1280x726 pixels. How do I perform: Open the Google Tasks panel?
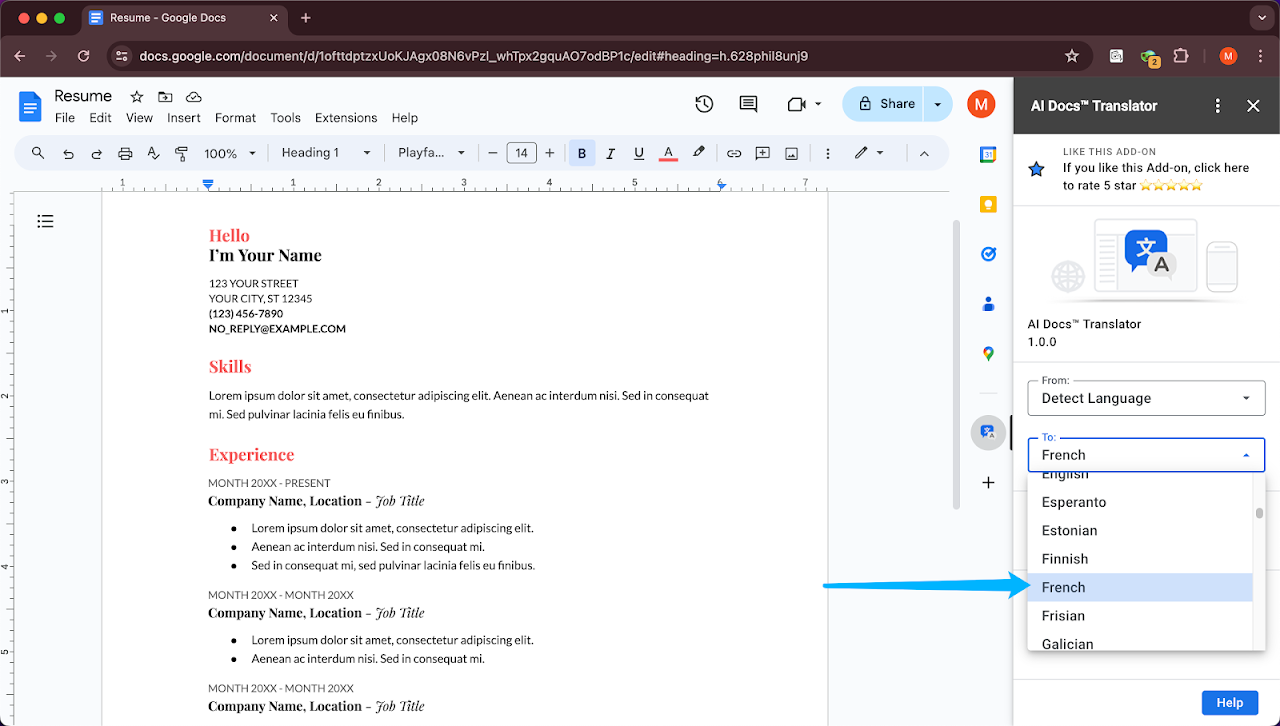(x=988, y=254)
